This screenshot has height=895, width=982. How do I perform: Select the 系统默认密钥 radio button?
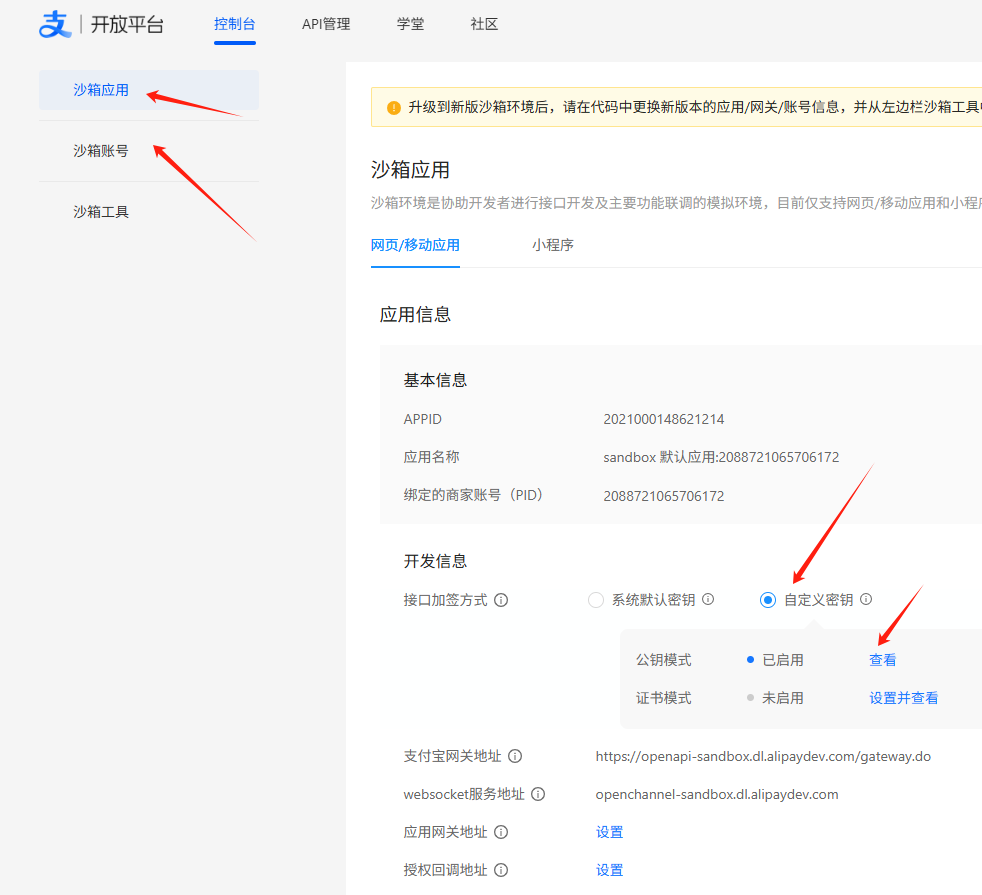(596, 600)
